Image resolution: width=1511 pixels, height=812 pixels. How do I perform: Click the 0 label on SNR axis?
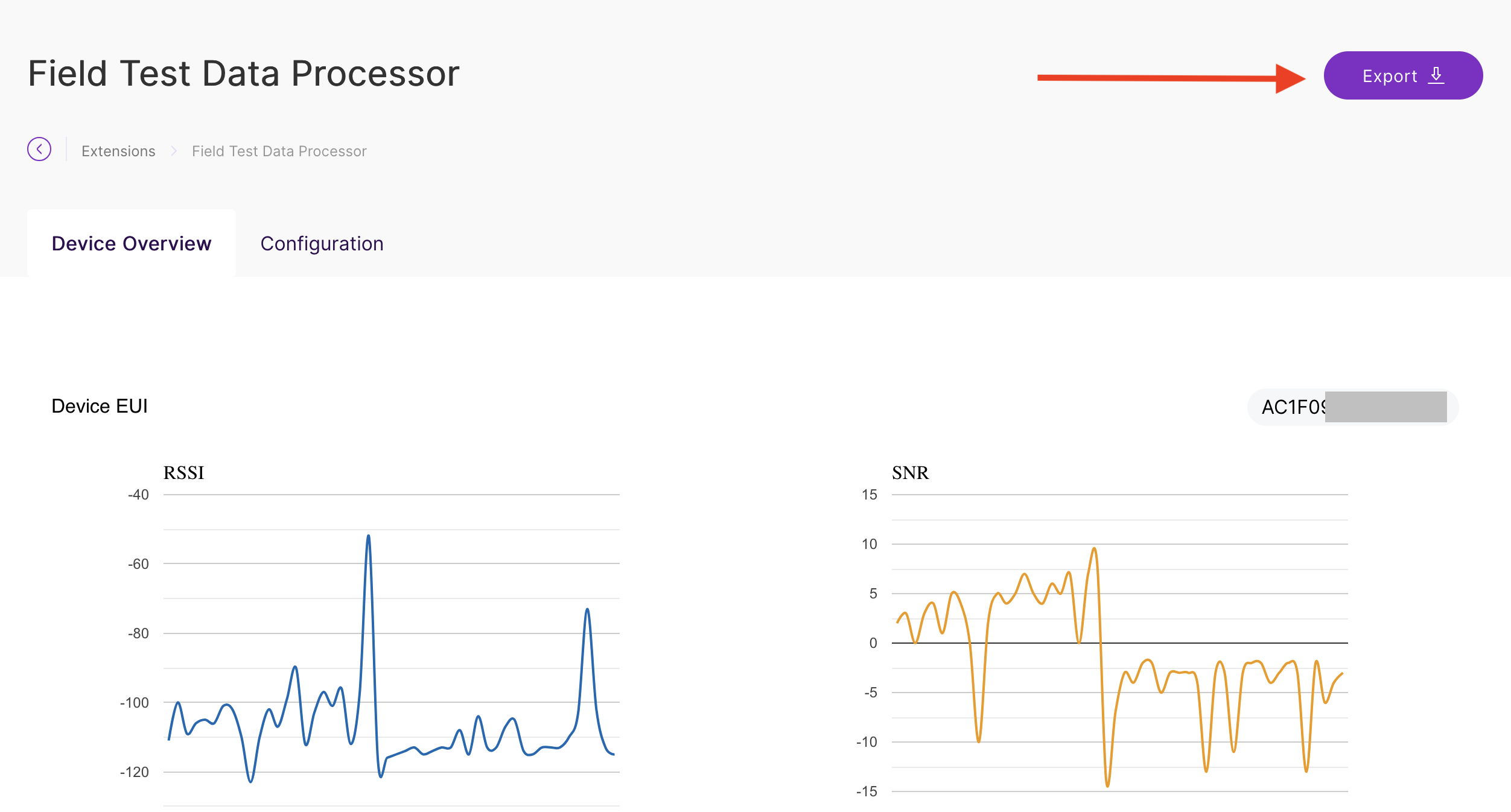click(x=873, y=643)
